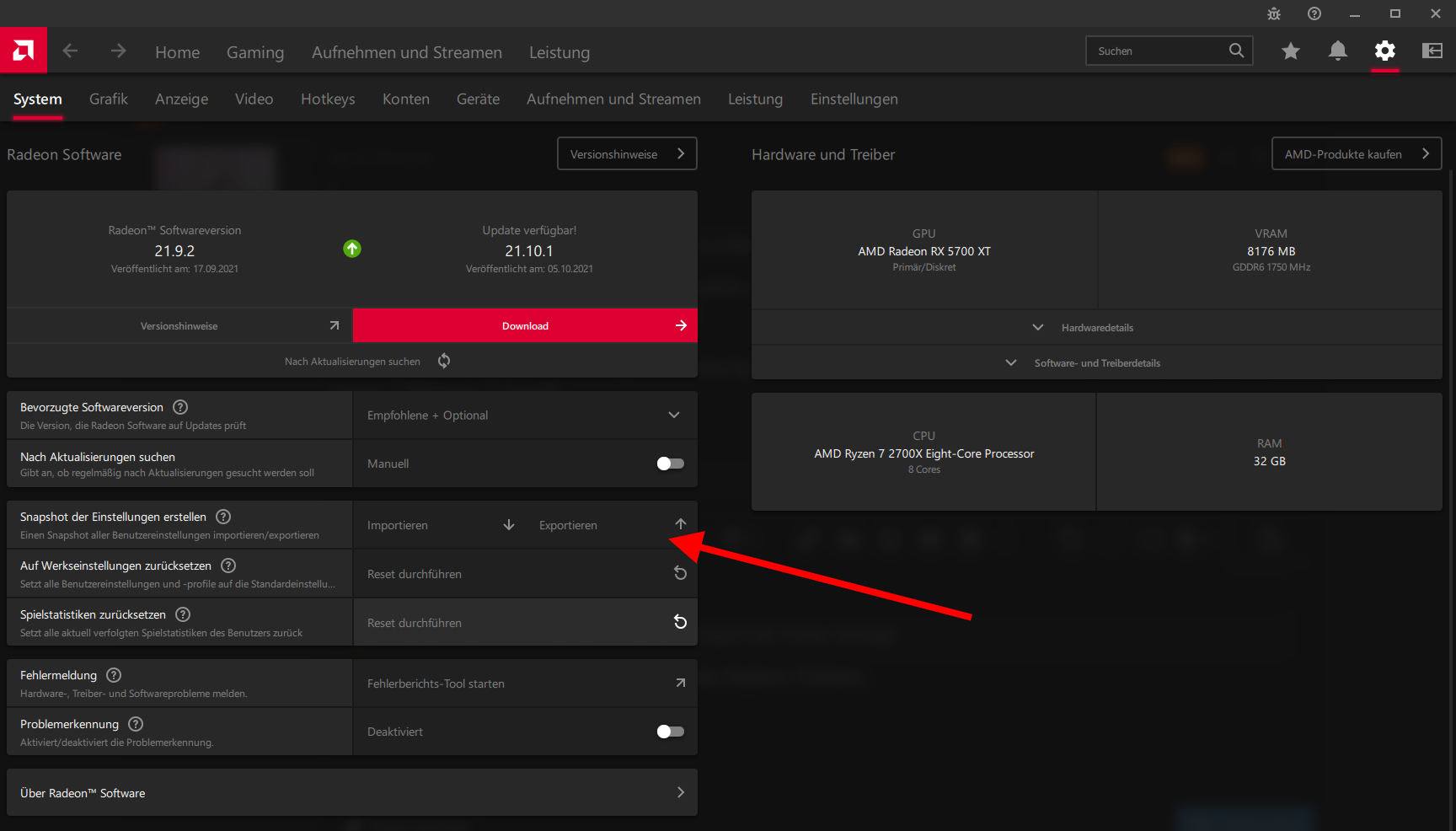The image size is (1456, 831).
Task: Click Reset durchführen for Werkseinstellungen
Action: (526, 573)
